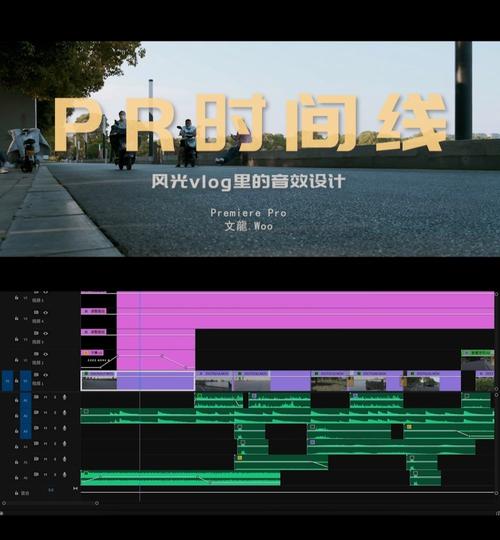500x540 pixels.
Task: Hide video track V1 output with eye icon
Action: 45,375
